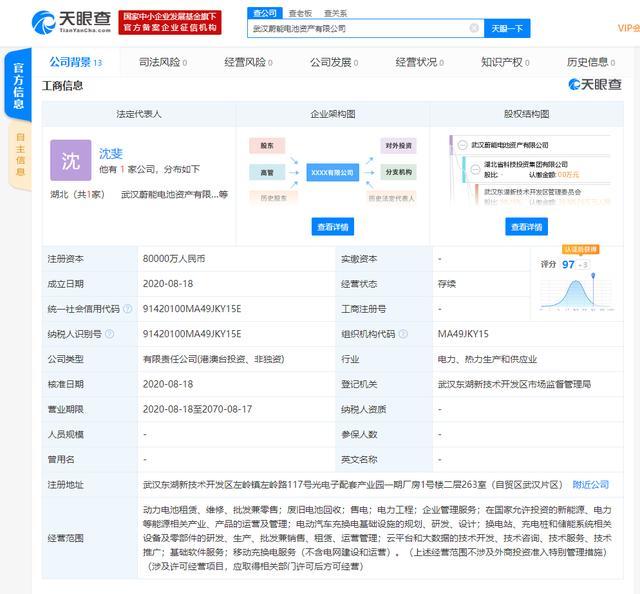Click the 历史法定代表人 box
640x594 pixels.
pyautogui.click(x=391, y=198)
